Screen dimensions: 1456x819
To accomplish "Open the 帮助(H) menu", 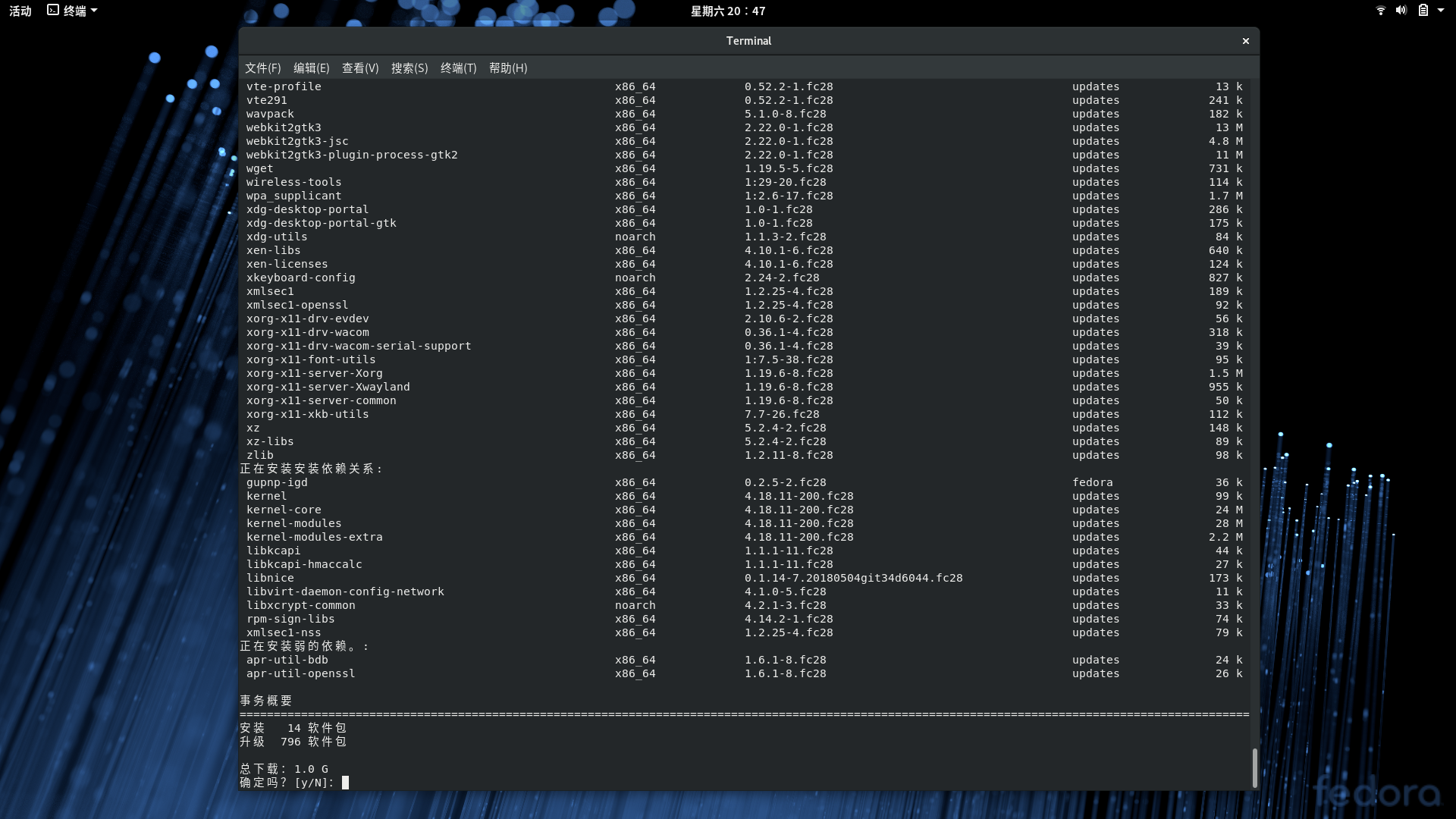I will click(508, 68).
